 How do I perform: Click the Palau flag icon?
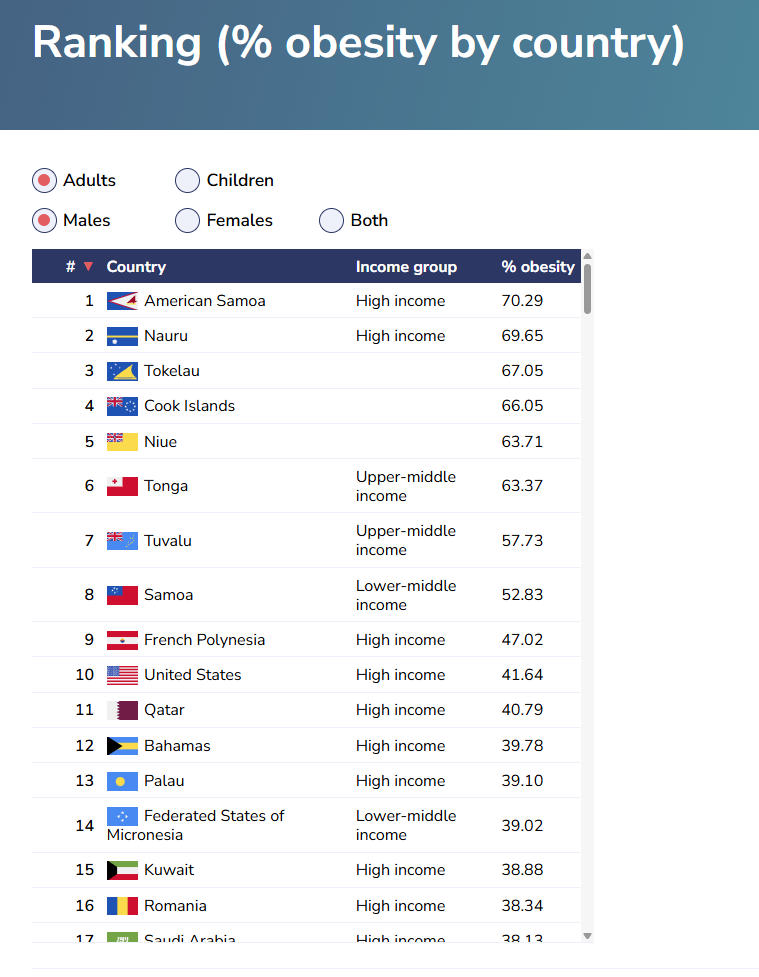point(122,781)
